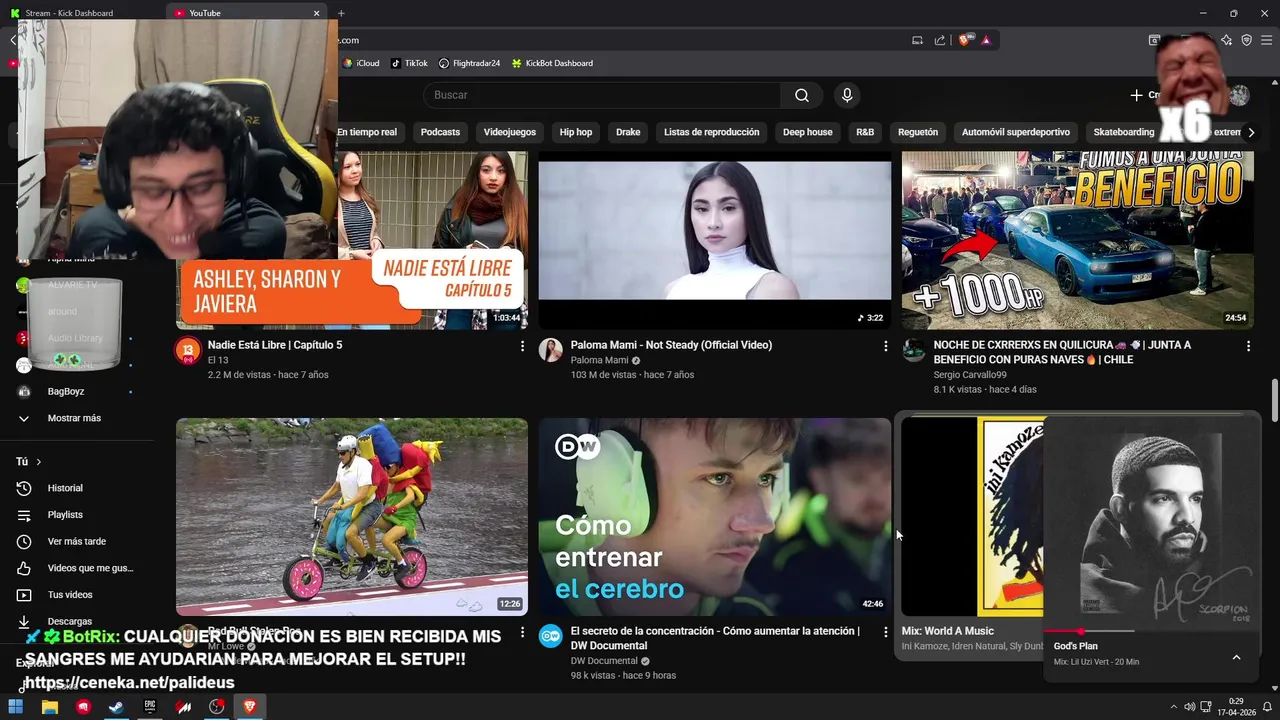Image resolution: width=1280 pixels, height=720 pixels.
Task: Launch Steam from taskbar
Action: point(116,707)
